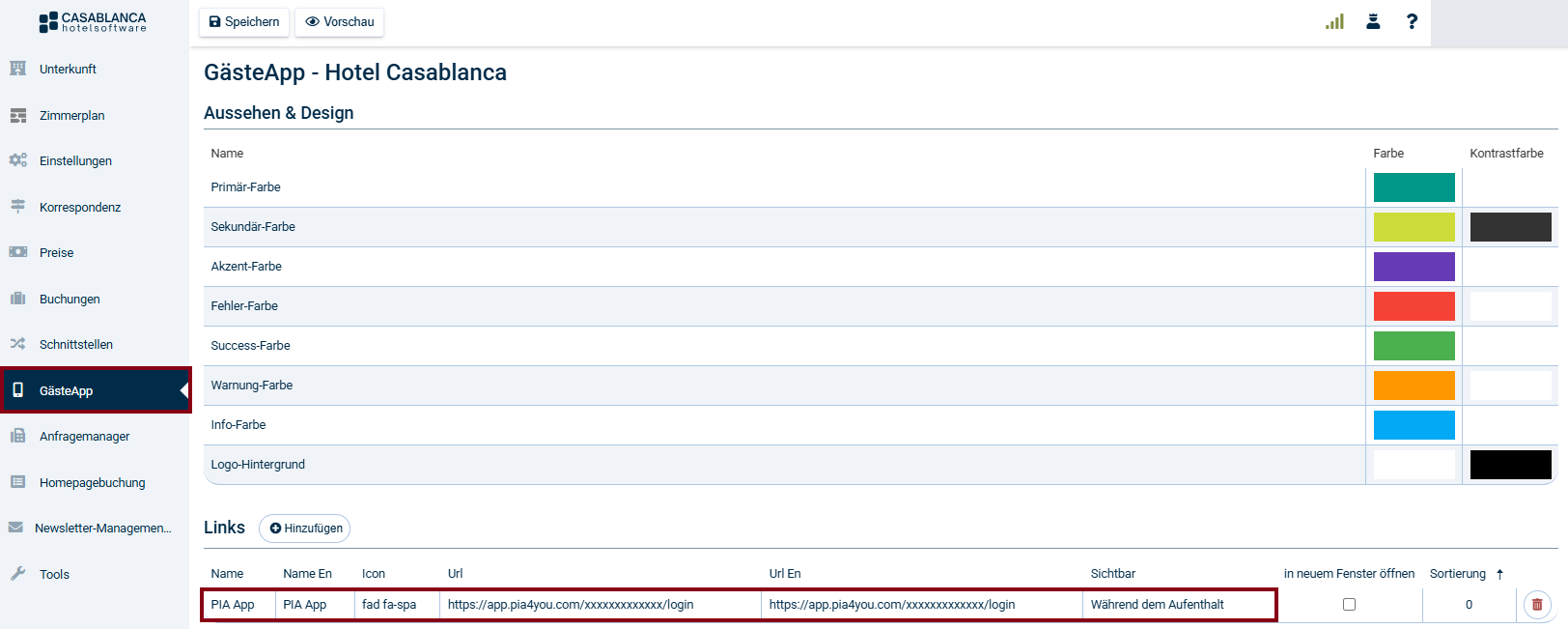Viewport: 1568px width, 629px height.
Task: Click the Speichern button
Action: pos(244,21)
